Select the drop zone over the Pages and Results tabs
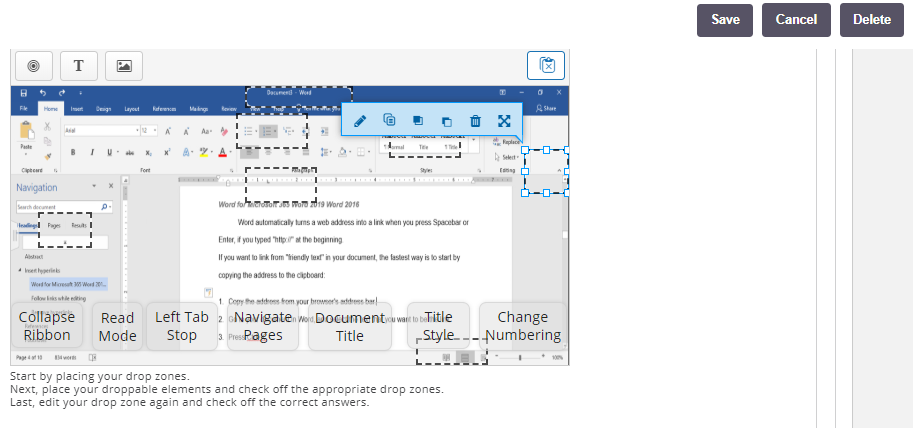 pos(65,230)
